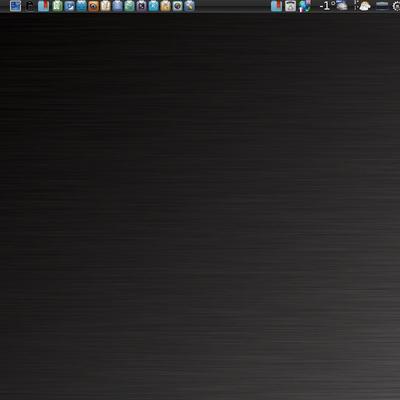Click the -1° temperature readout
Screen dimensions: 400x400
(327, 6)
